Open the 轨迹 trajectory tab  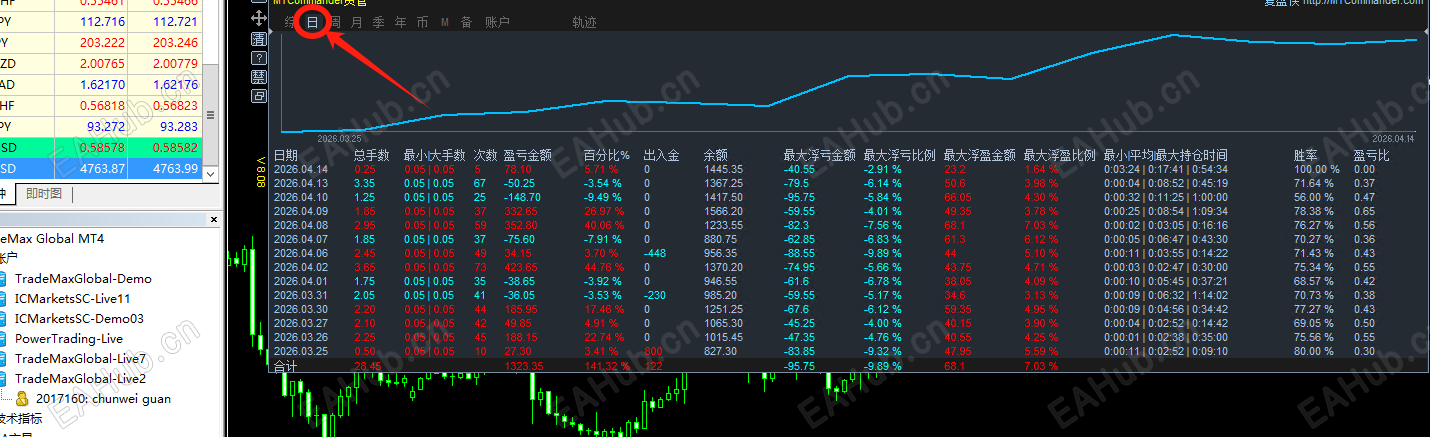pyautogui.click(x=585, y=22)
